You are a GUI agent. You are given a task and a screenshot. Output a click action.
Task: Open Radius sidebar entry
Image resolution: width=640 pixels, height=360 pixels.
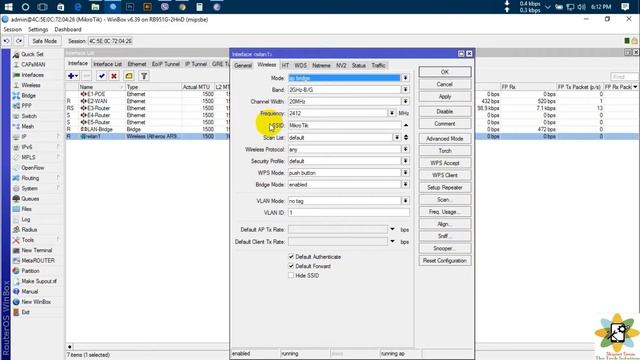click(x=29, y=230)
